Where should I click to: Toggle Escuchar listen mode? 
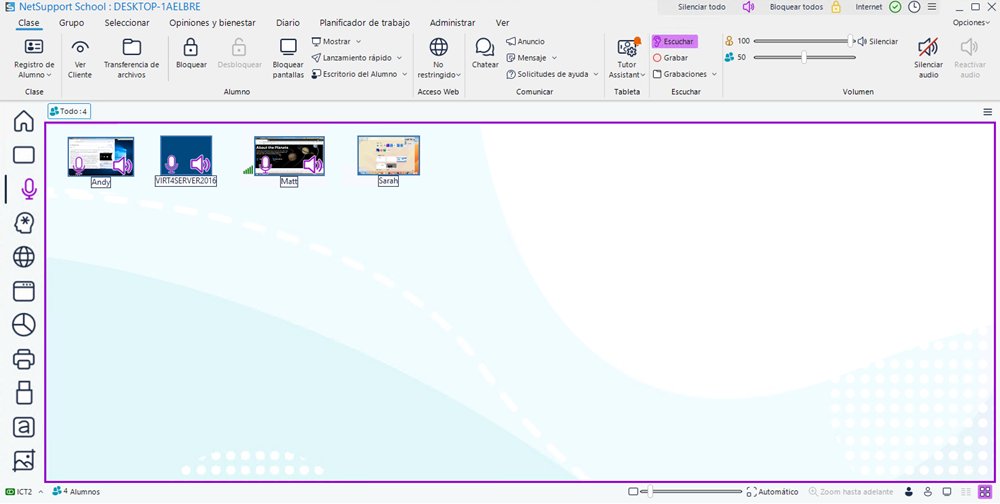pos(674,41)
